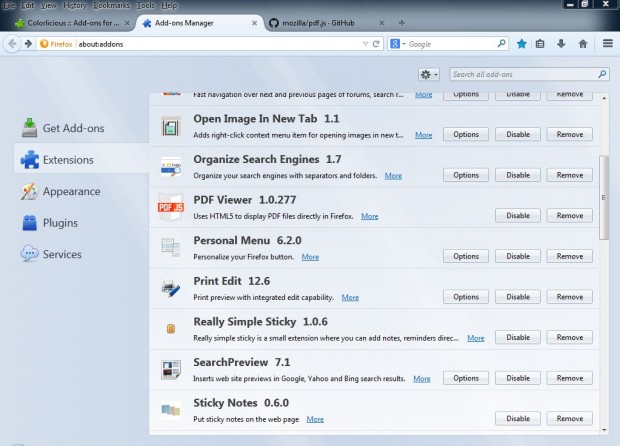Click the SearchPreview extension icon

pos(171,369)
